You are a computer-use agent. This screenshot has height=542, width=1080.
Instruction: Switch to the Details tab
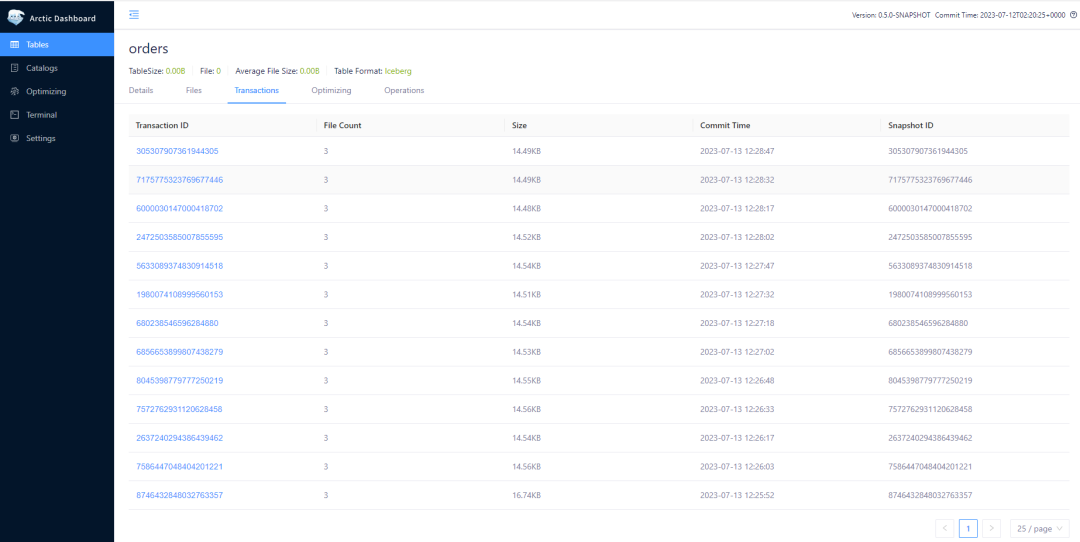coord(141,90)
